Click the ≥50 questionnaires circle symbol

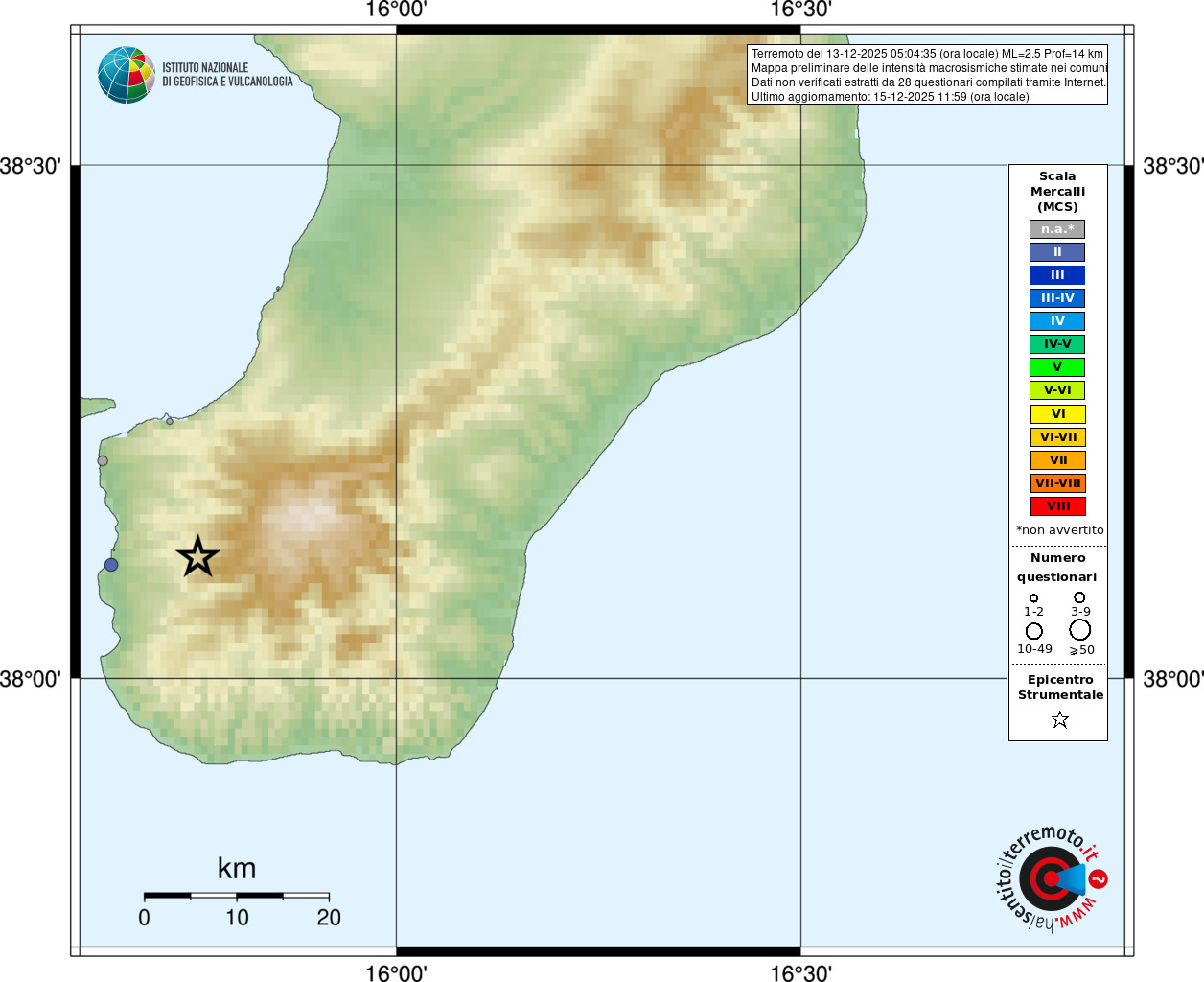tap(1080, 629)
